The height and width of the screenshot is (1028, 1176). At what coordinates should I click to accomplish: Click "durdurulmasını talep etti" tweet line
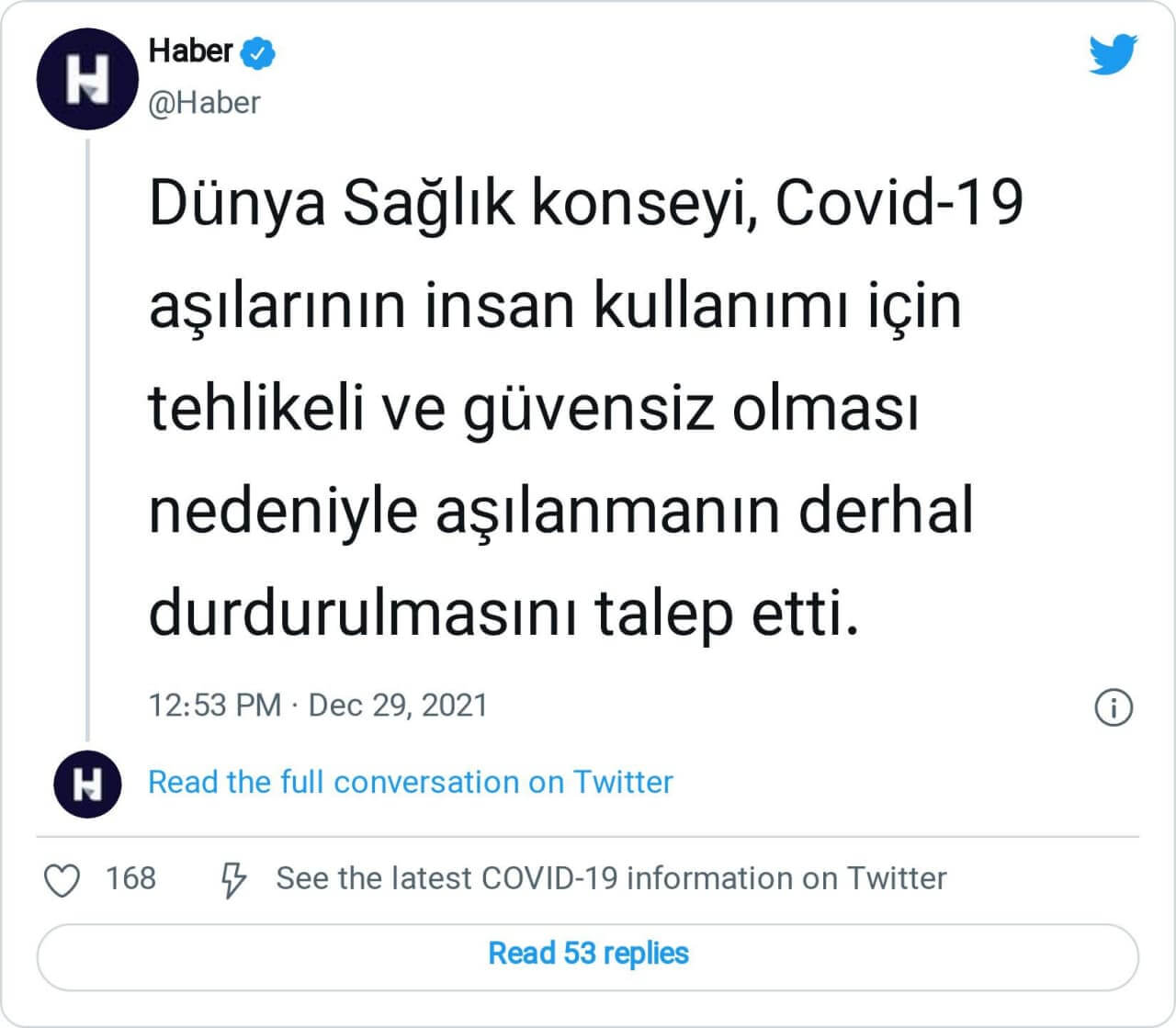pos(503,613)
